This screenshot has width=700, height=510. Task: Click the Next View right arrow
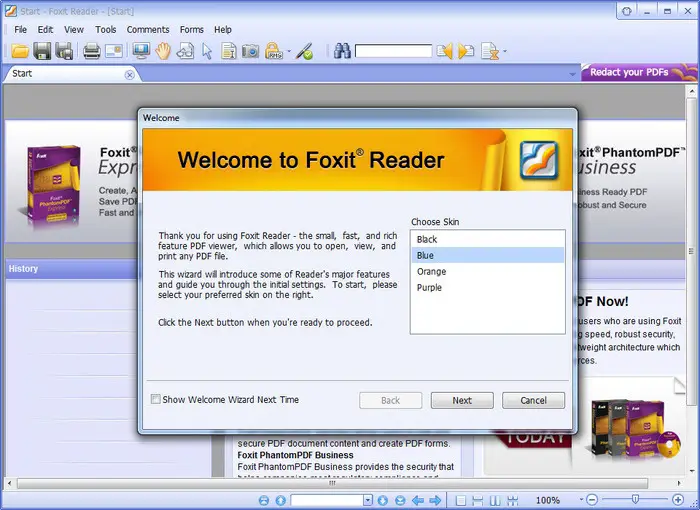435,501
